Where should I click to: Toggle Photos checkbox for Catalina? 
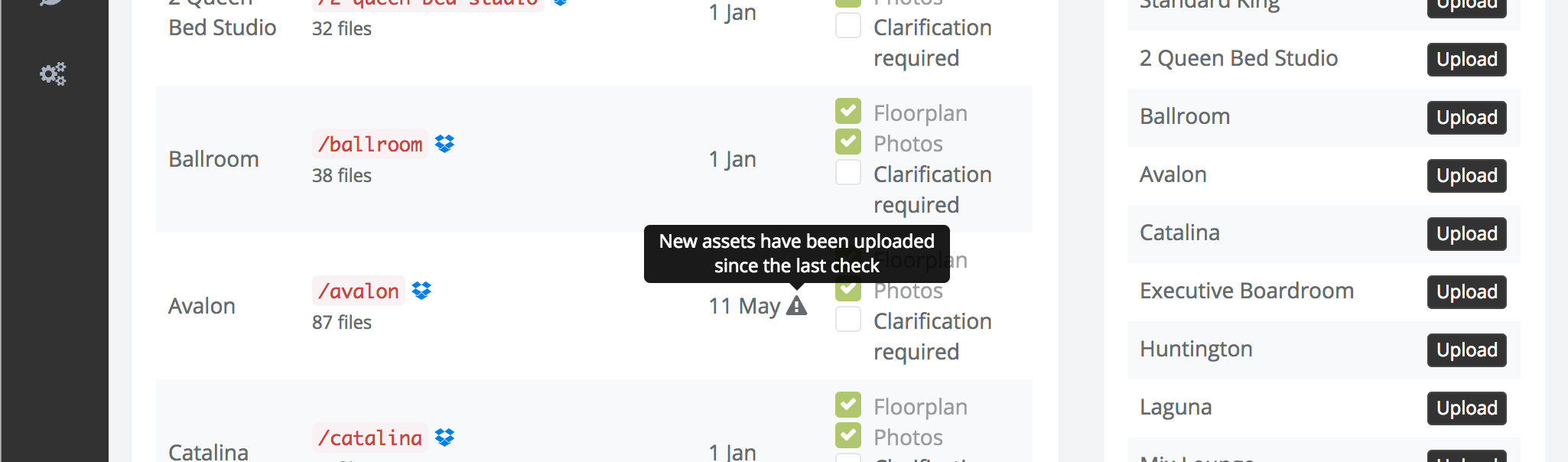(848, 435)
